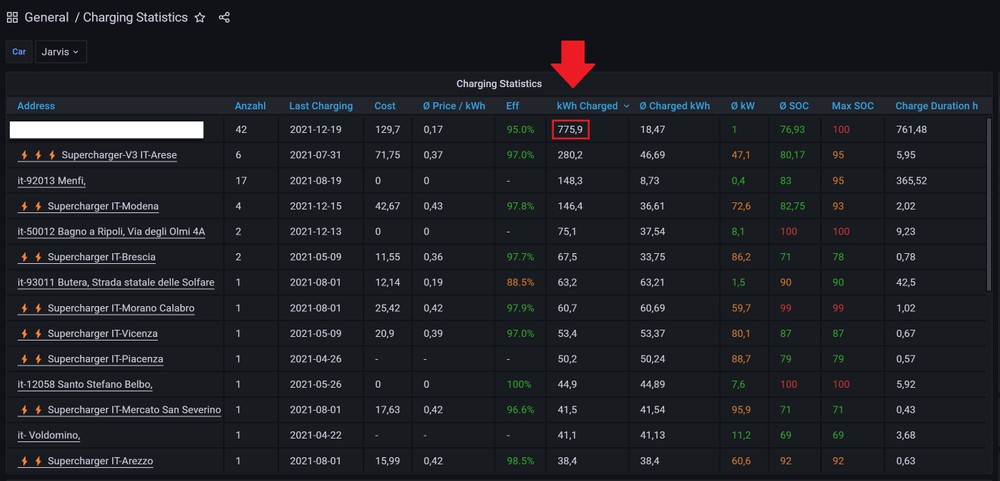The width and height of the screenshot is (1000, 481).
Task: Click lightning bolt icon beside IT-Vicenza
Action: click(x=31, y=334)
